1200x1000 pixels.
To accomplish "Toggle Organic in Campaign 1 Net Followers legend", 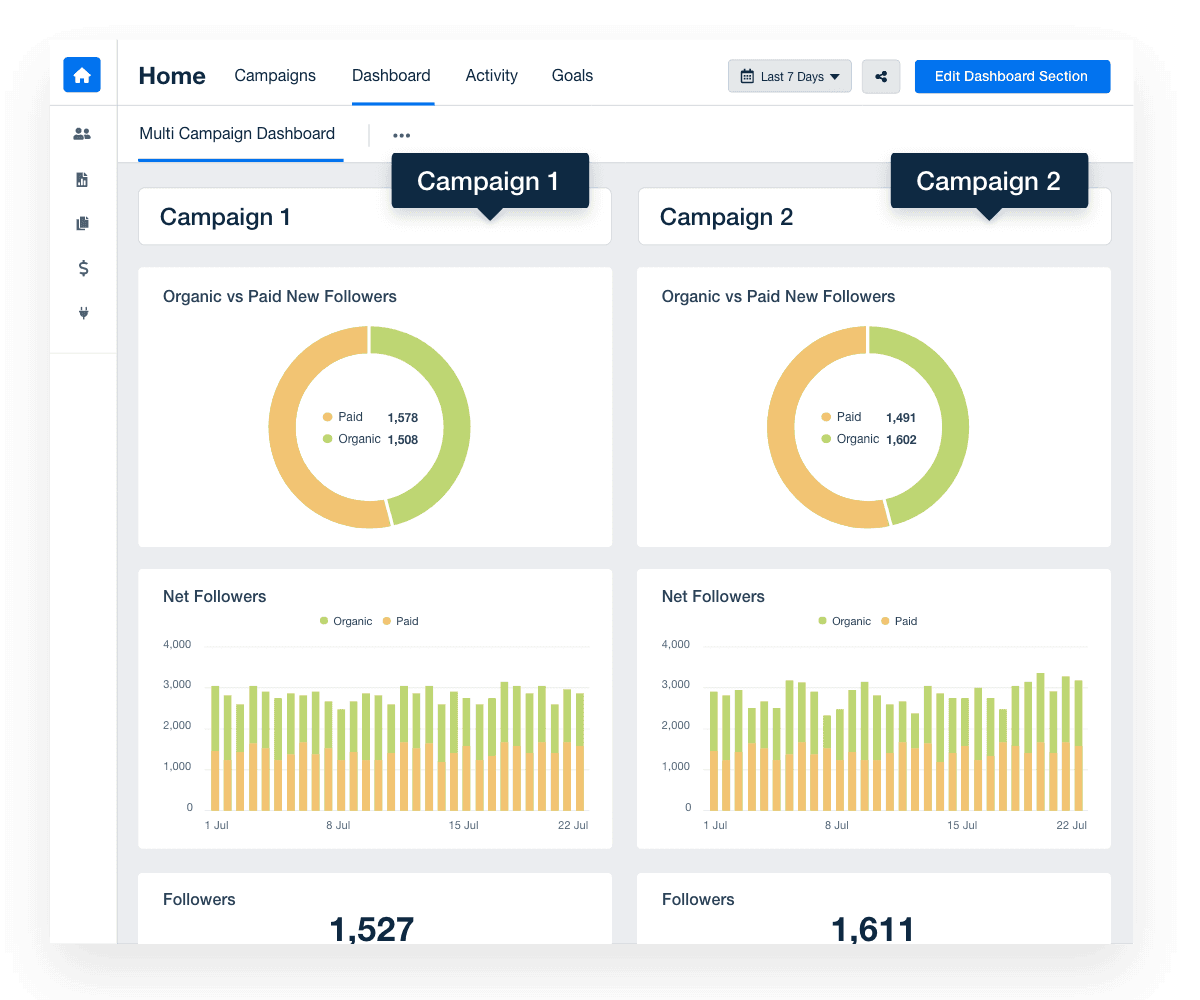I will 347,621.
